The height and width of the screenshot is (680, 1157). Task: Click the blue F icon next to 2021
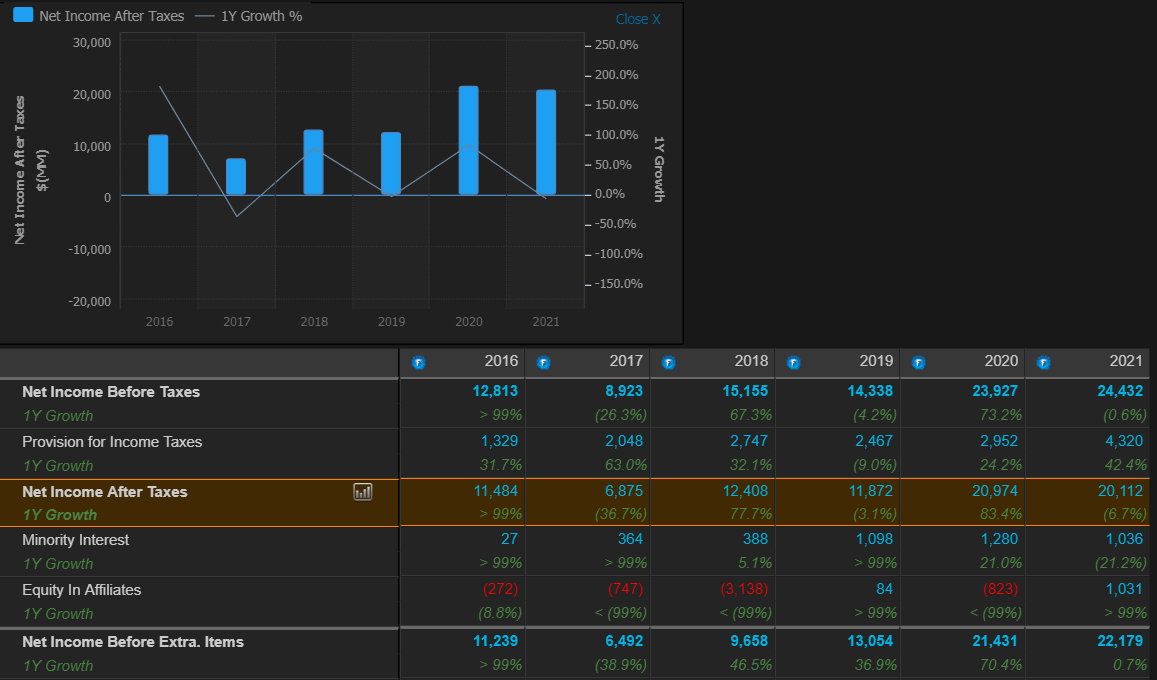point(1044,363)
